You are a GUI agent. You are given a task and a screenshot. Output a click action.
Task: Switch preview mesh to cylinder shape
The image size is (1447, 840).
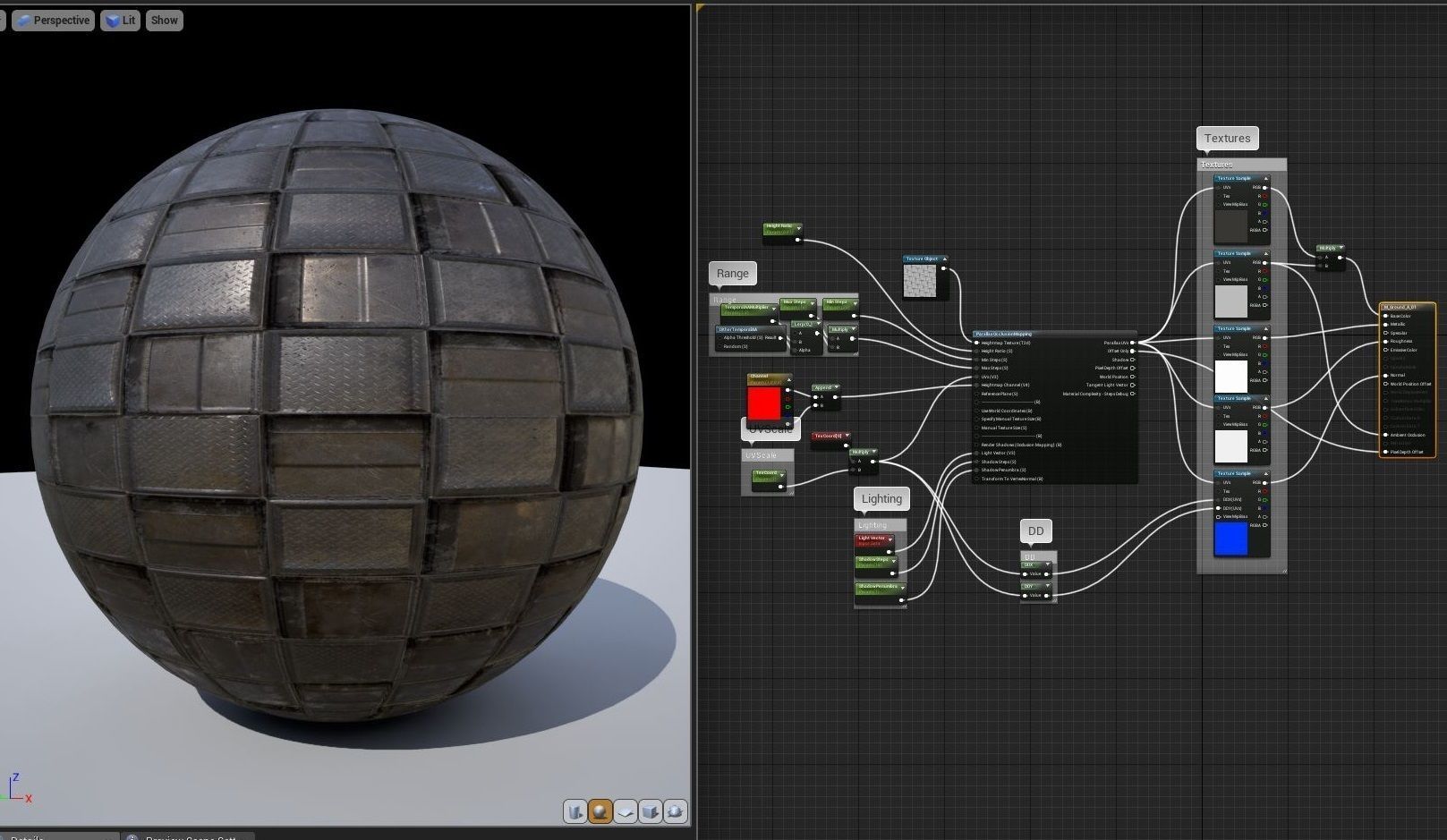point(575,811)
